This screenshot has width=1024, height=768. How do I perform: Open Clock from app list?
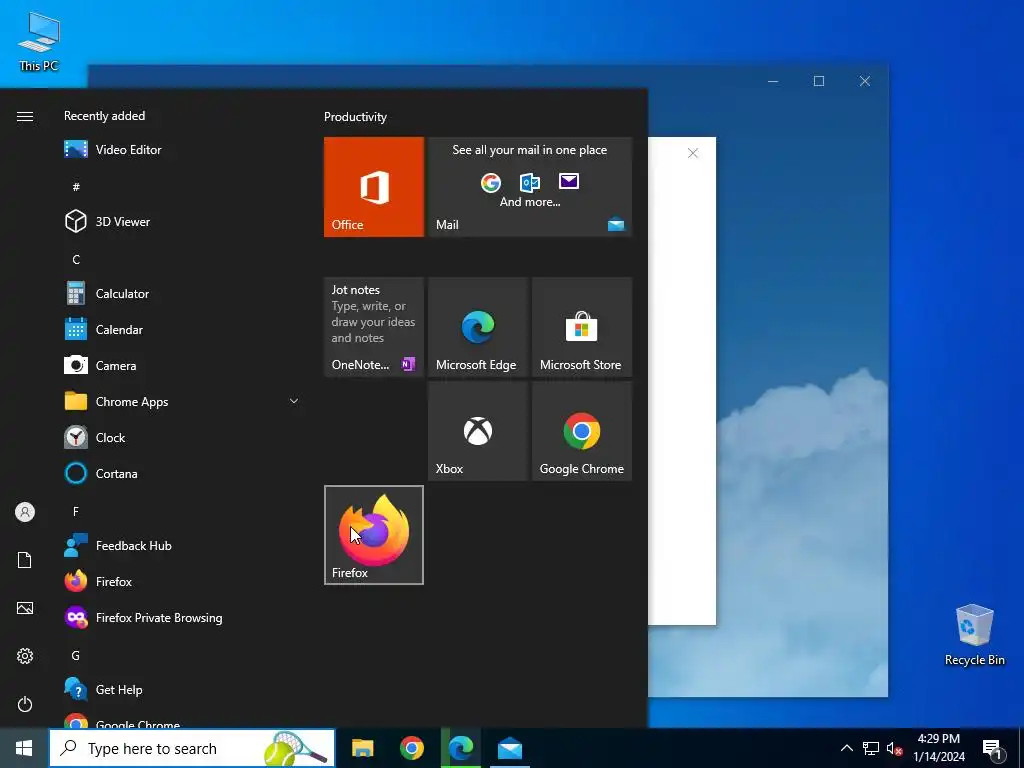[x=183, y=437]
